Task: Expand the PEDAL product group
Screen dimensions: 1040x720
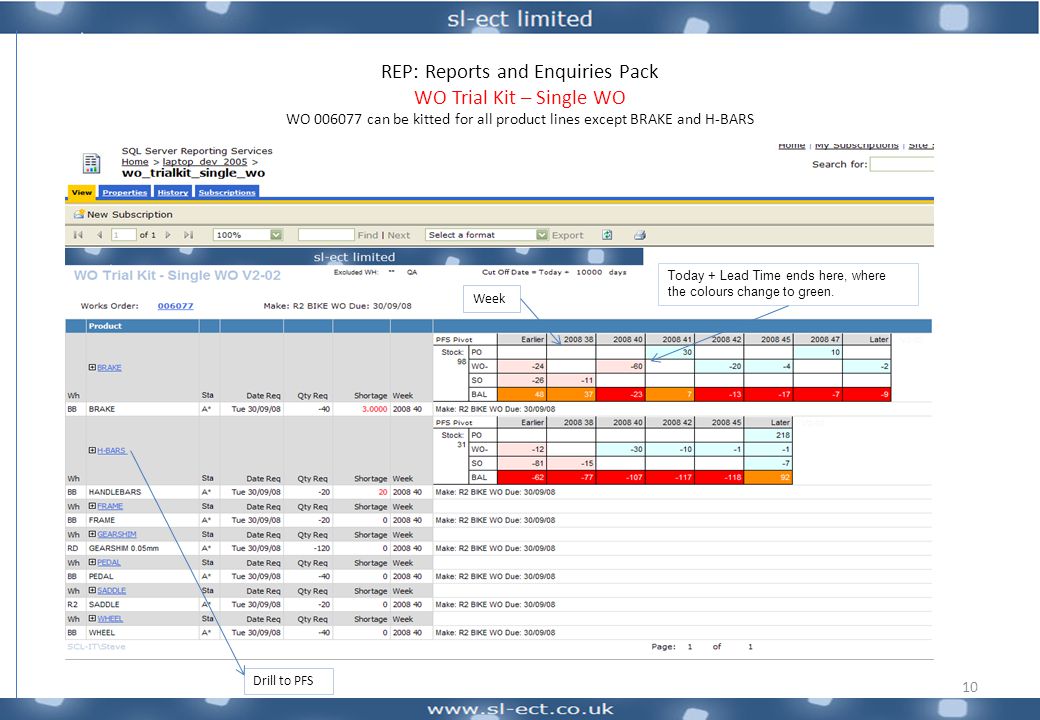Action: (92, 562)
